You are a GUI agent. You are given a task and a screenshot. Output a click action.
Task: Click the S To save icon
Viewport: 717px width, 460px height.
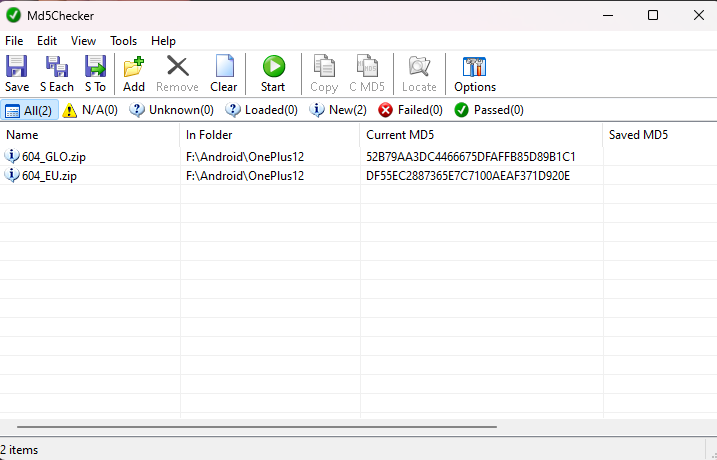click(95, 67)
